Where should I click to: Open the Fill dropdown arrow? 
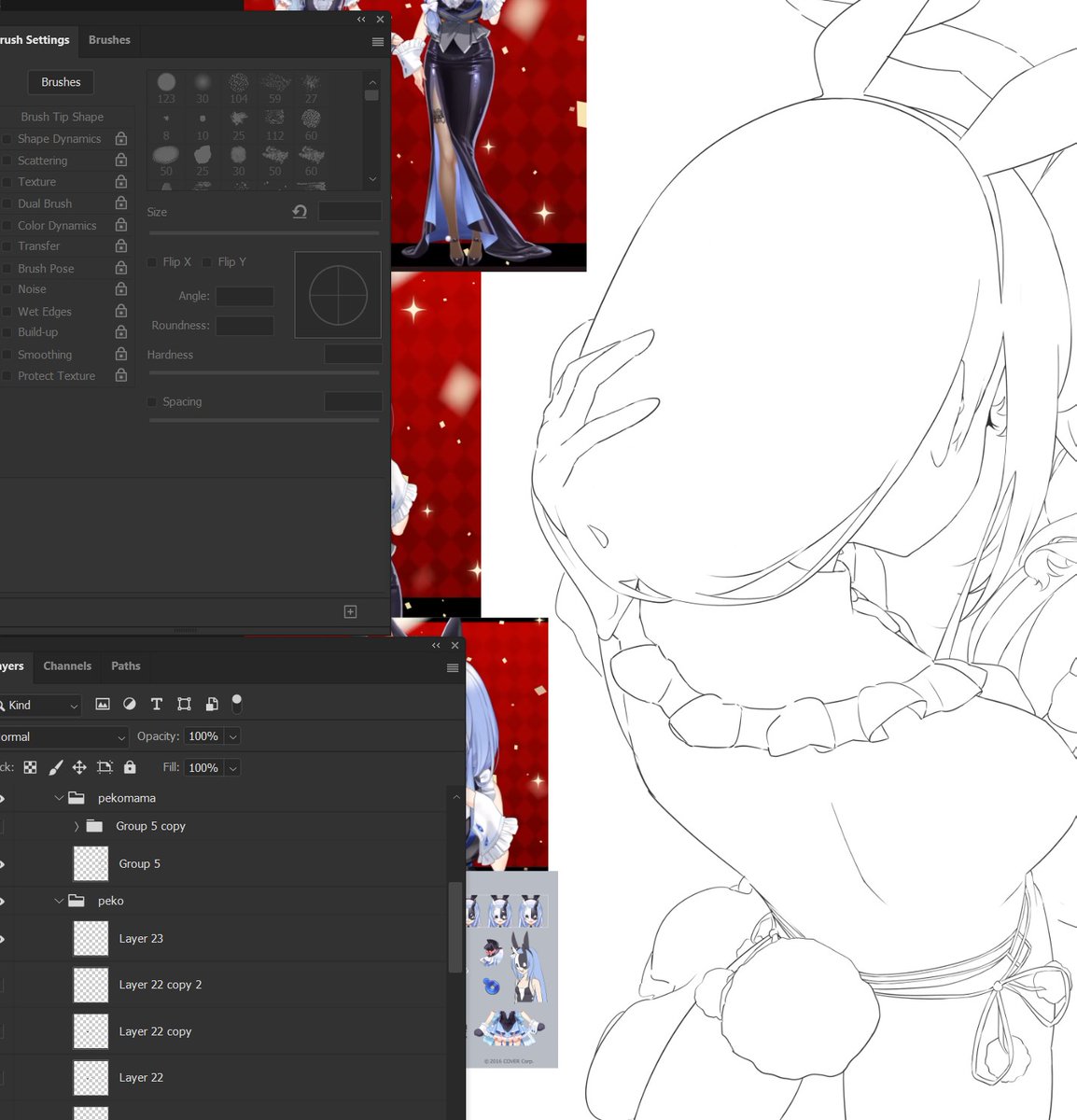click(x=232, y=768)
